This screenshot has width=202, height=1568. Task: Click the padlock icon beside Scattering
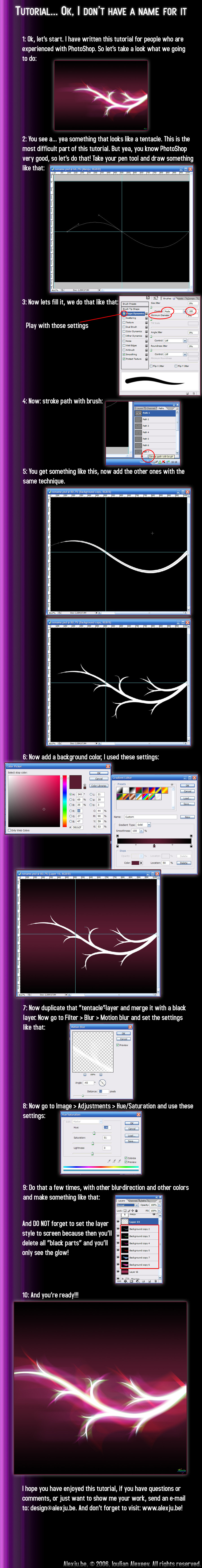pyautogui.click(x=147, y=318)
